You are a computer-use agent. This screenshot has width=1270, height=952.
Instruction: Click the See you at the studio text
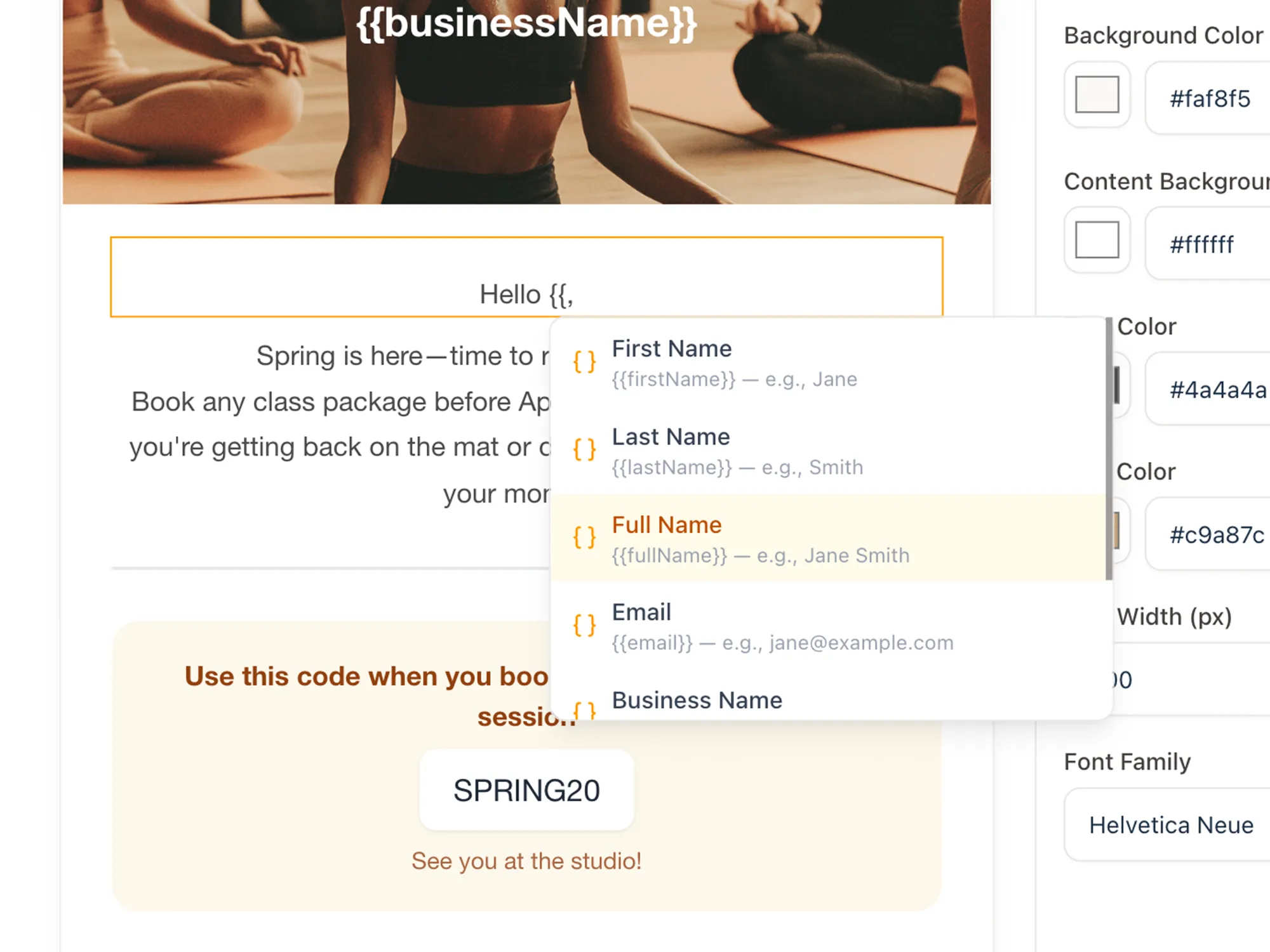coord(526,861)
